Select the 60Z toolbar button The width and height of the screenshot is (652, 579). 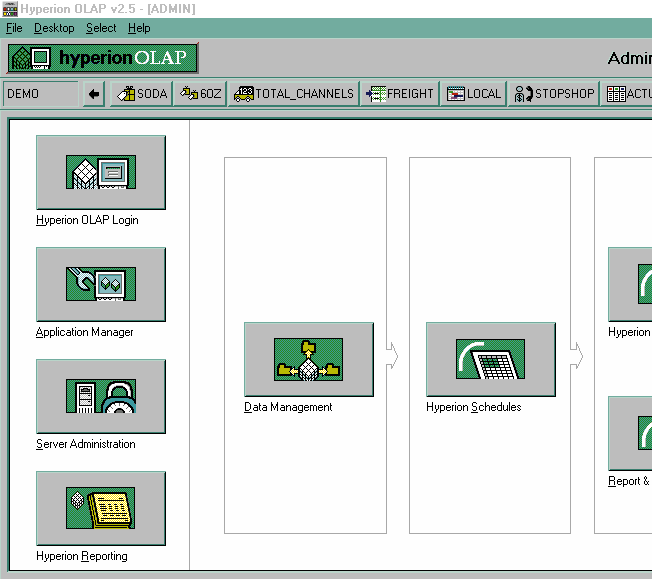(200, 94)
